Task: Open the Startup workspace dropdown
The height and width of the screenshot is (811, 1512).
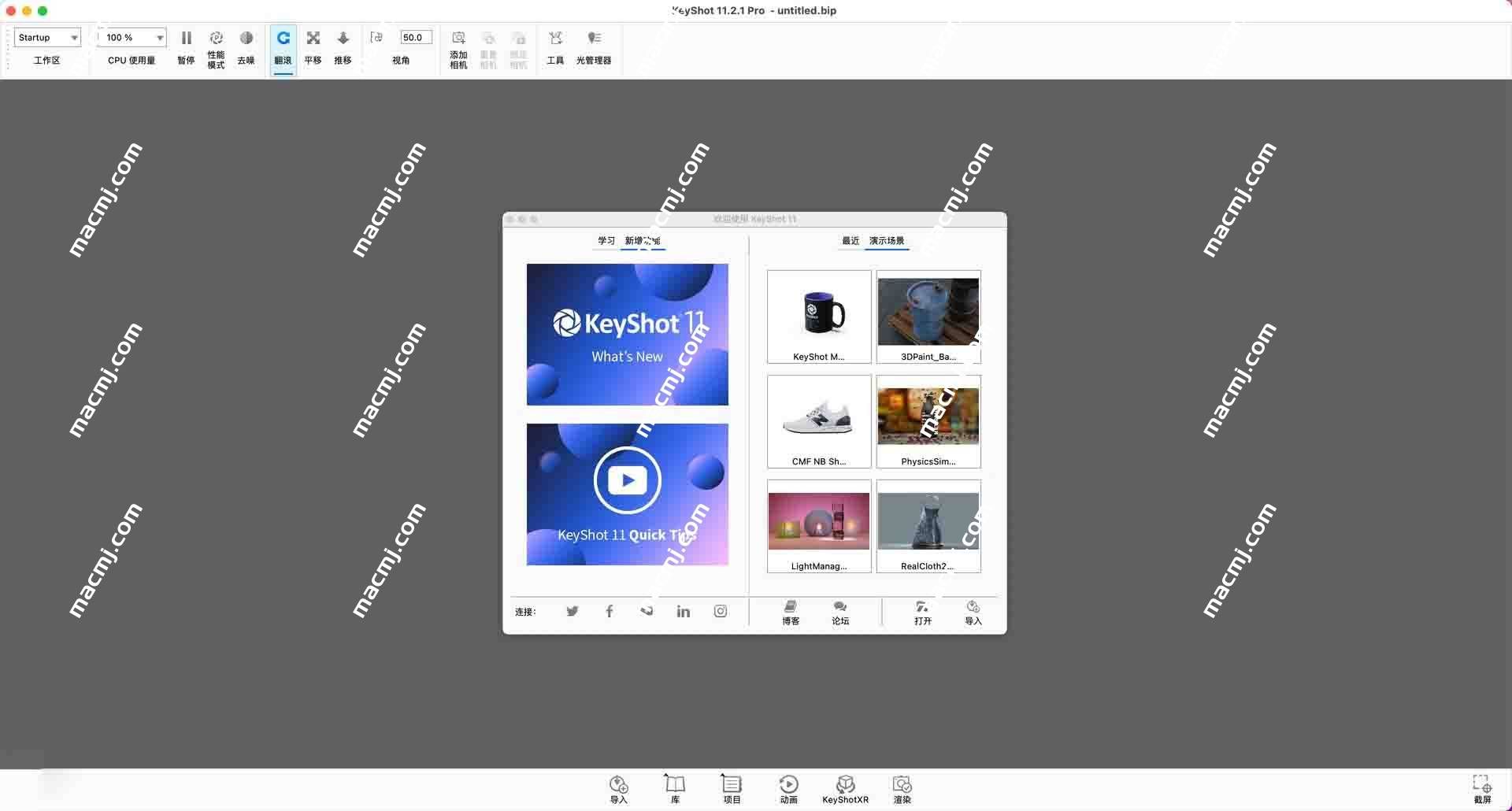Action: point(47,37)
